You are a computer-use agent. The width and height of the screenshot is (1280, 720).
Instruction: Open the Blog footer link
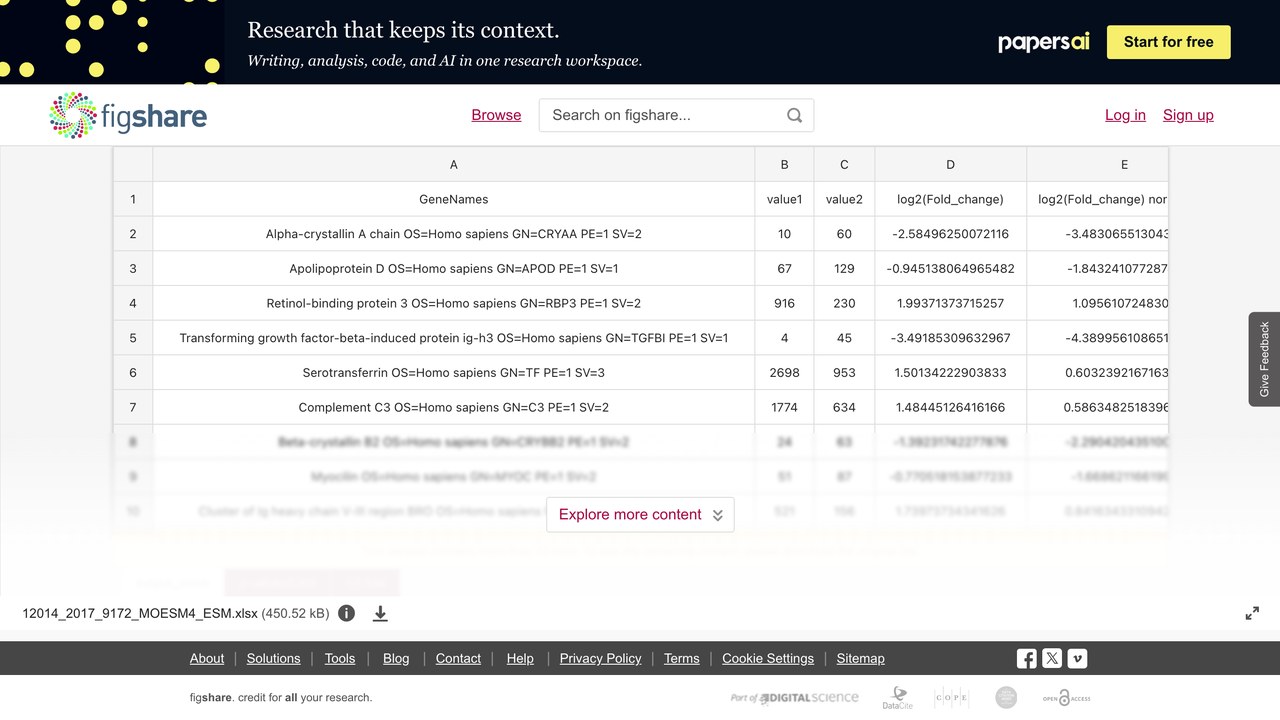coord(396,658)
